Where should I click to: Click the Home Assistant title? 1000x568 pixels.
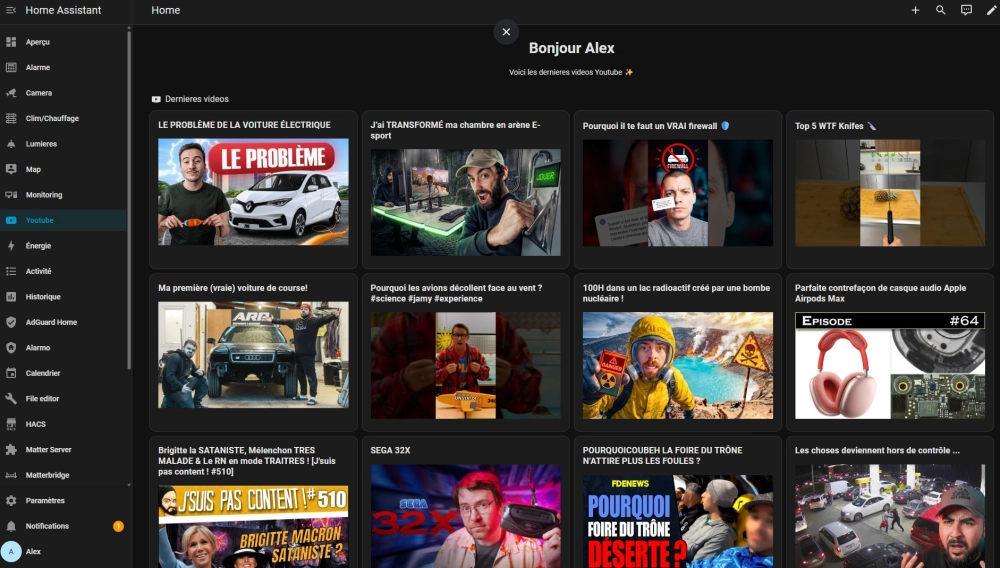pyautogui.click(x=63, y=10)
